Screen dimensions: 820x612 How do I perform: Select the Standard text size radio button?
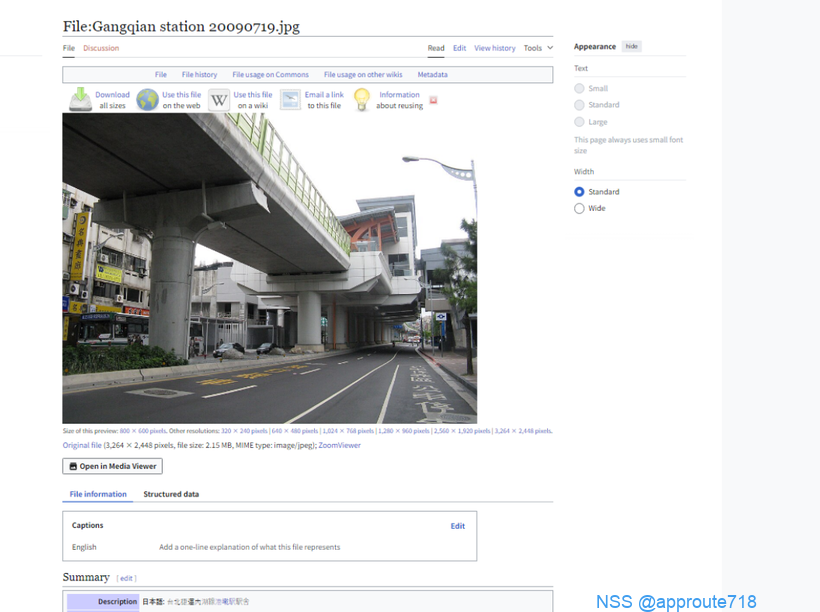pyautogui.click(x=579, y=105)
